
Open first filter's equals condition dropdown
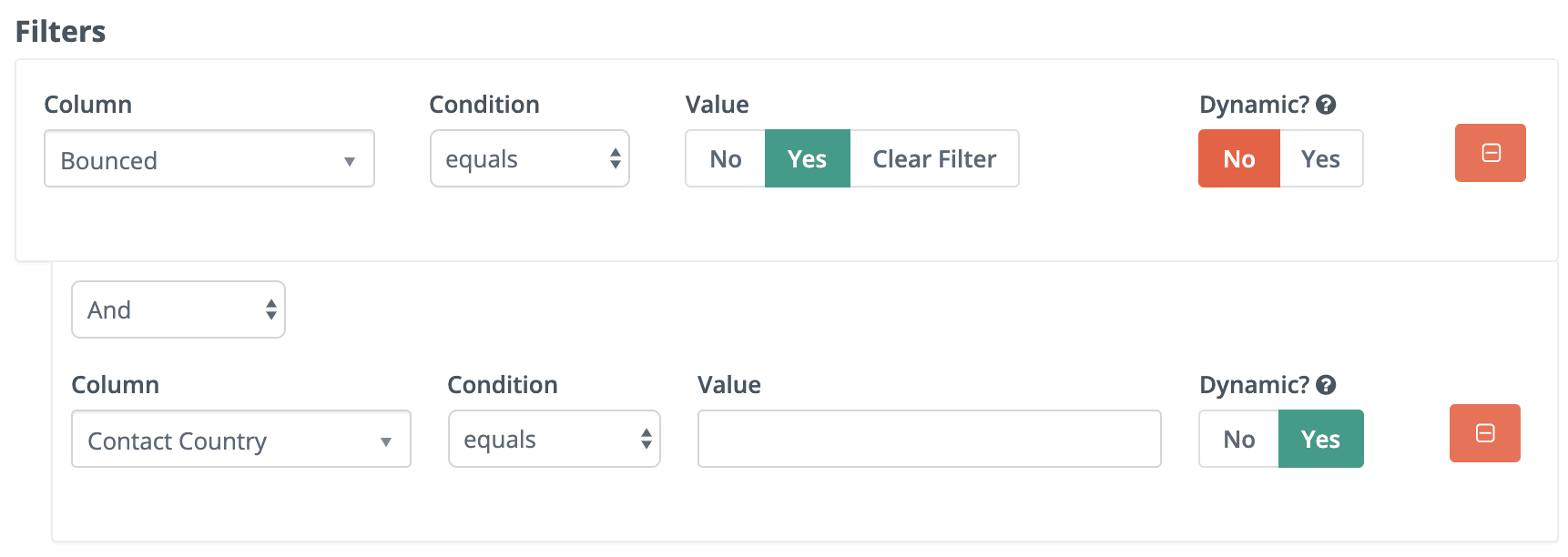click(530, 158)
